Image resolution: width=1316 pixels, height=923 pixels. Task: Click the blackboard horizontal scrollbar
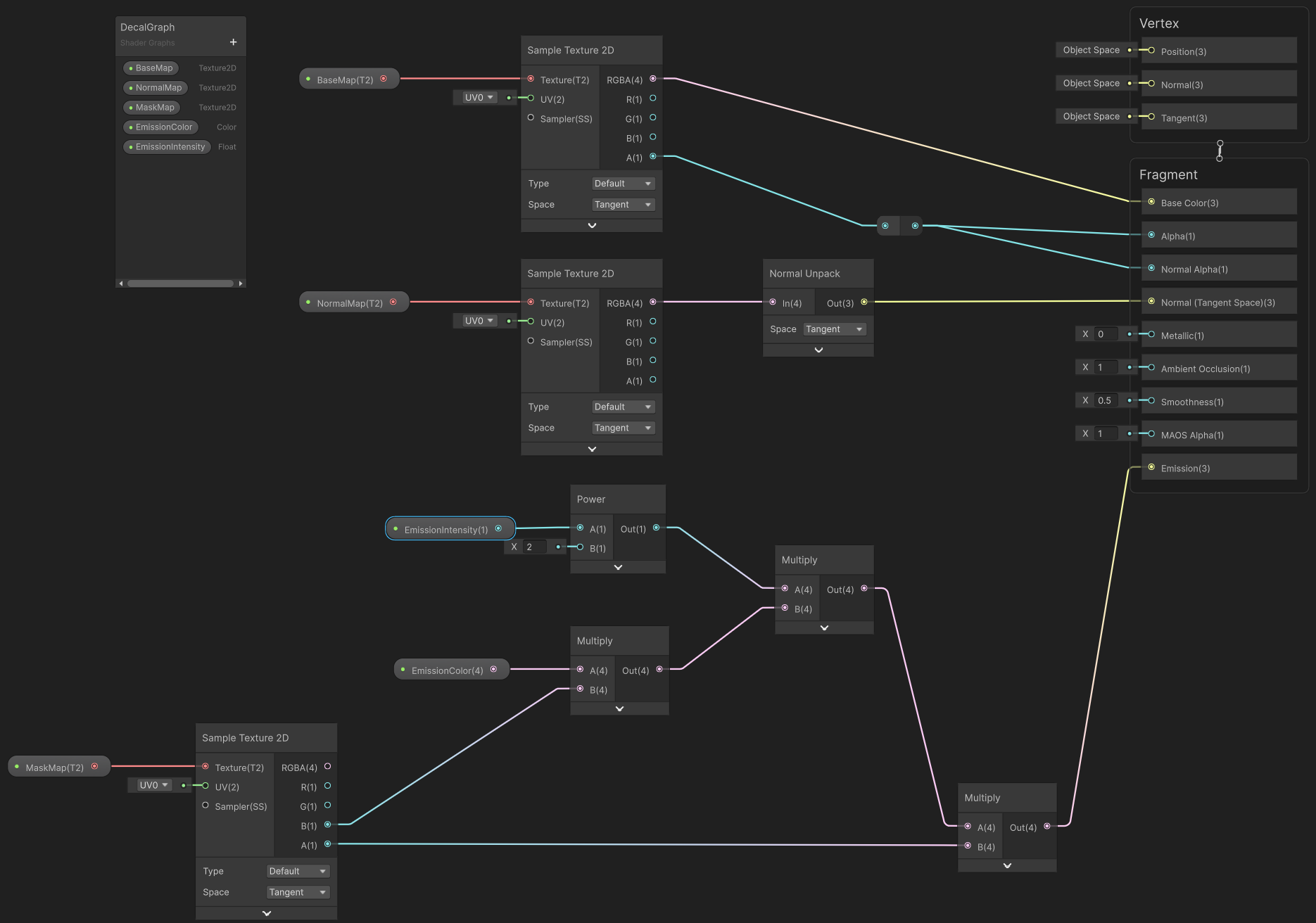coord(180,284)
